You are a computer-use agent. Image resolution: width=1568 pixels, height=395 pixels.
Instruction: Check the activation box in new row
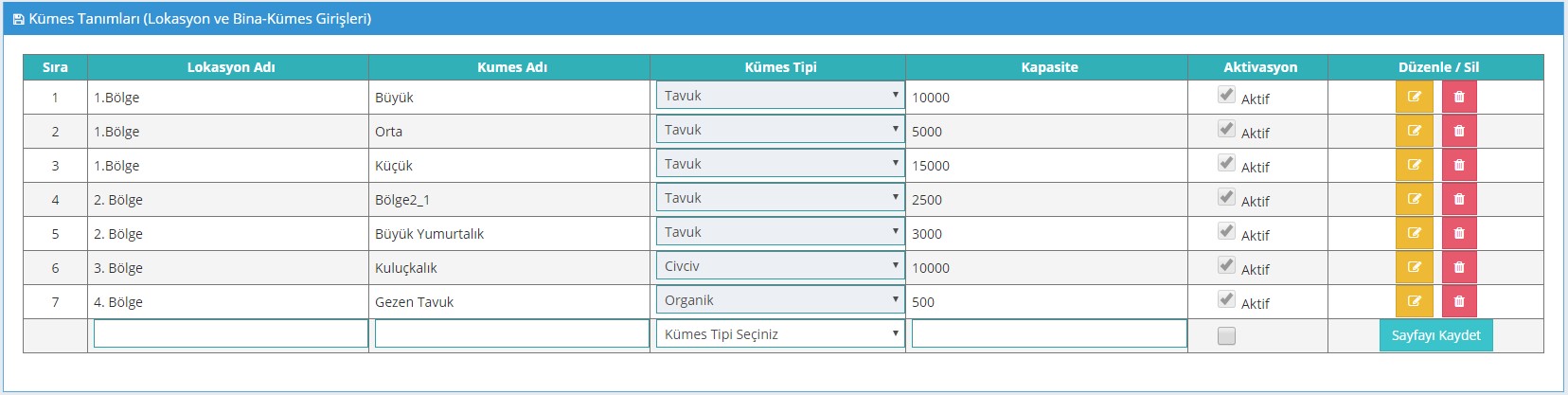tap(1226, 335)
